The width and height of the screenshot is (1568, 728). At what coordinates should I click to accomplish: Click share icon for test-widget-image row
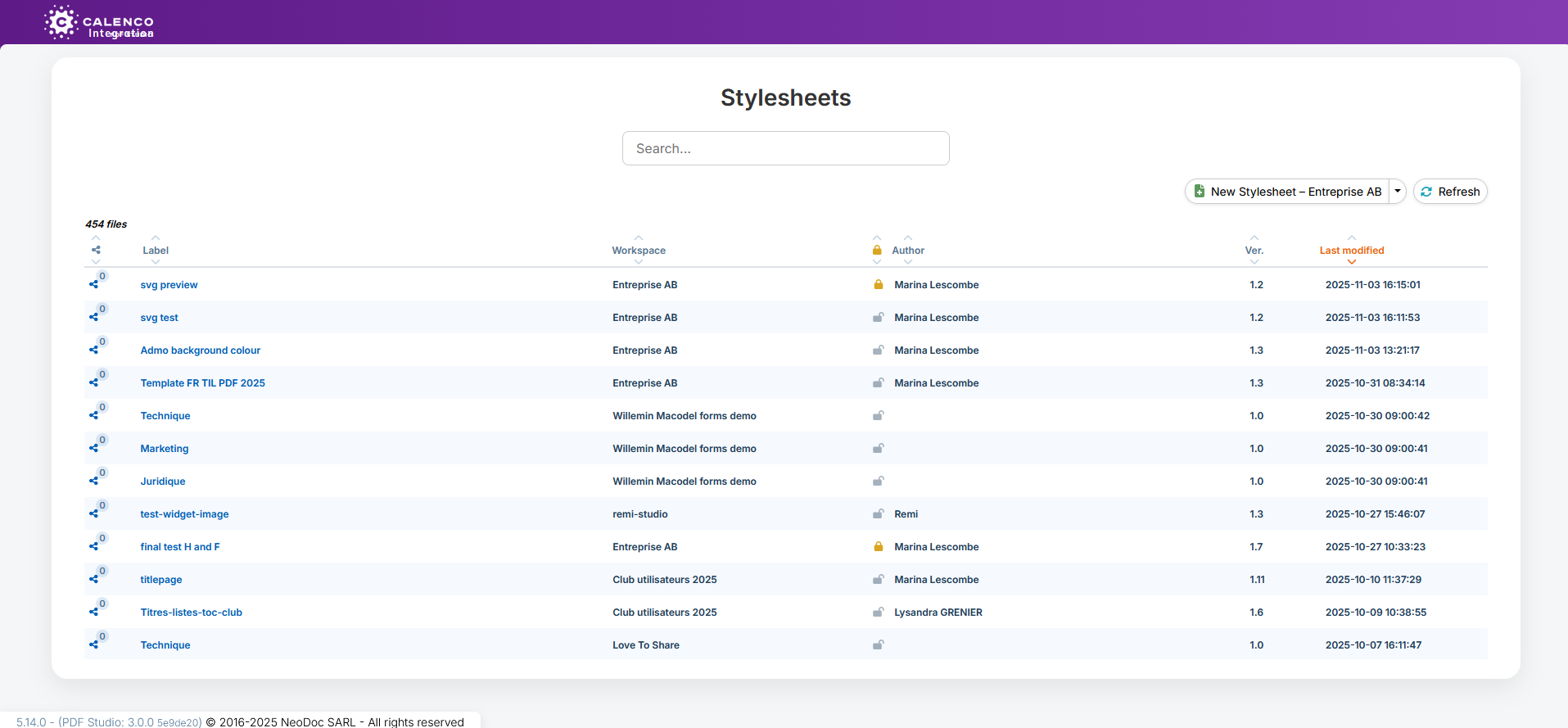pos(94,513)
